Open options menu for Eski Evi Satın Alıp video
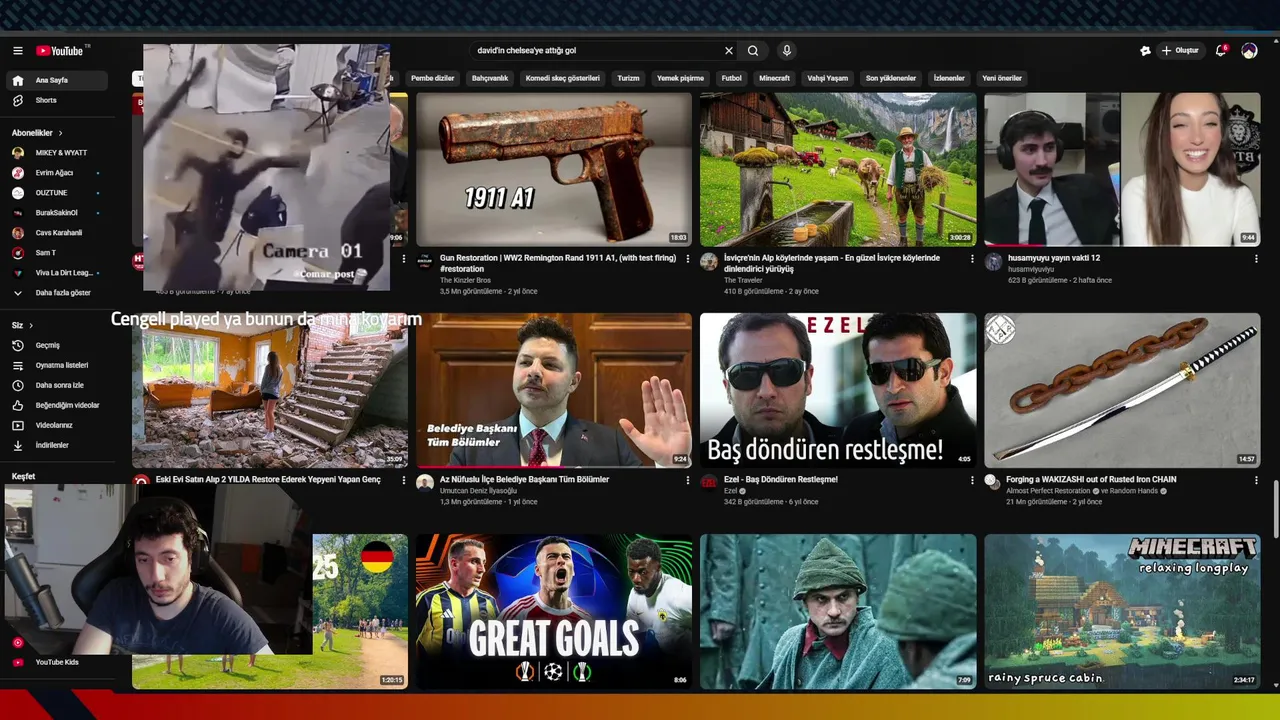The image size is (1280, 720). tap(404, 480)
